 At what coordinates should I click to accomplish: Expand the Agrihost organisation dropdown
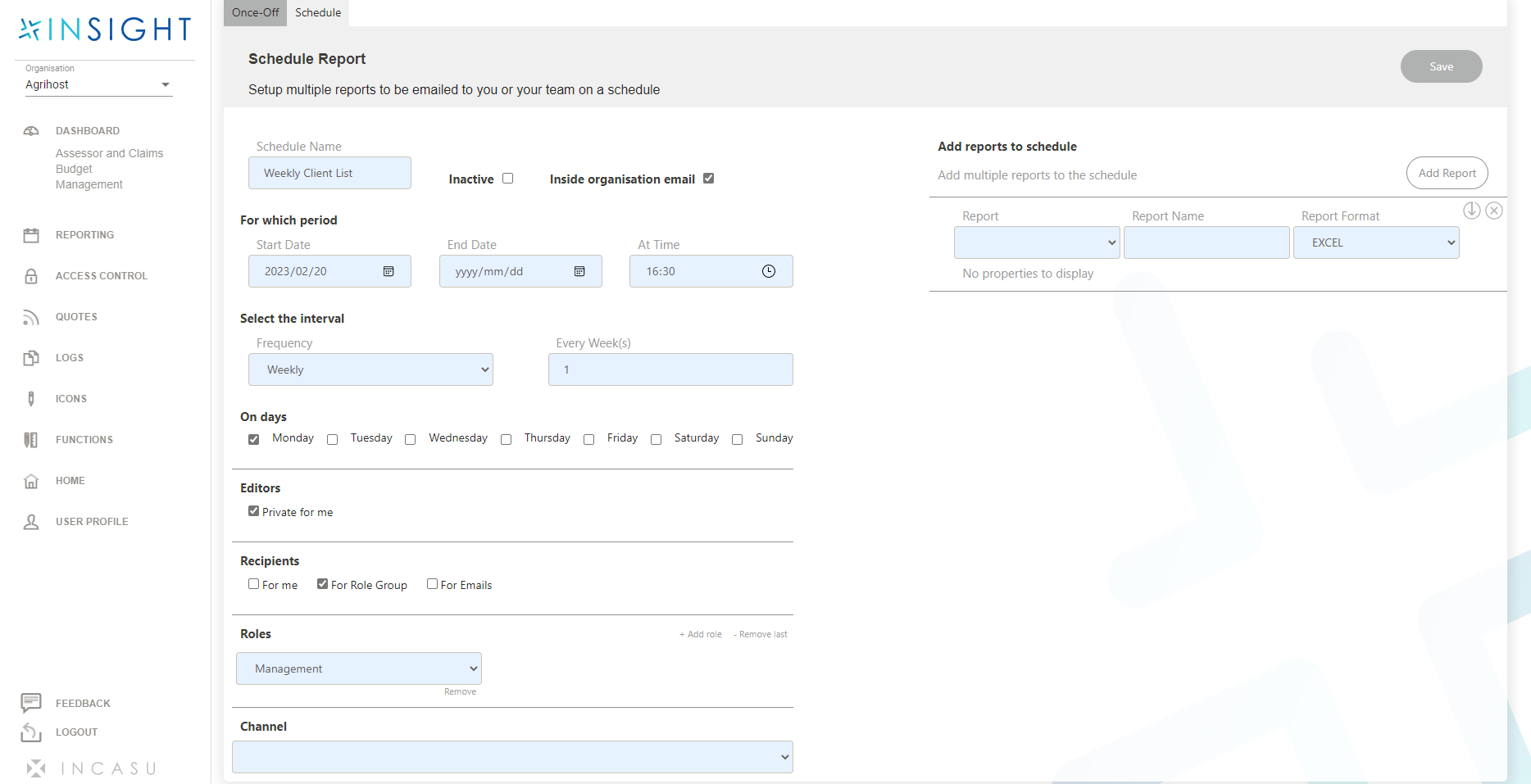(x=166, y=84)
